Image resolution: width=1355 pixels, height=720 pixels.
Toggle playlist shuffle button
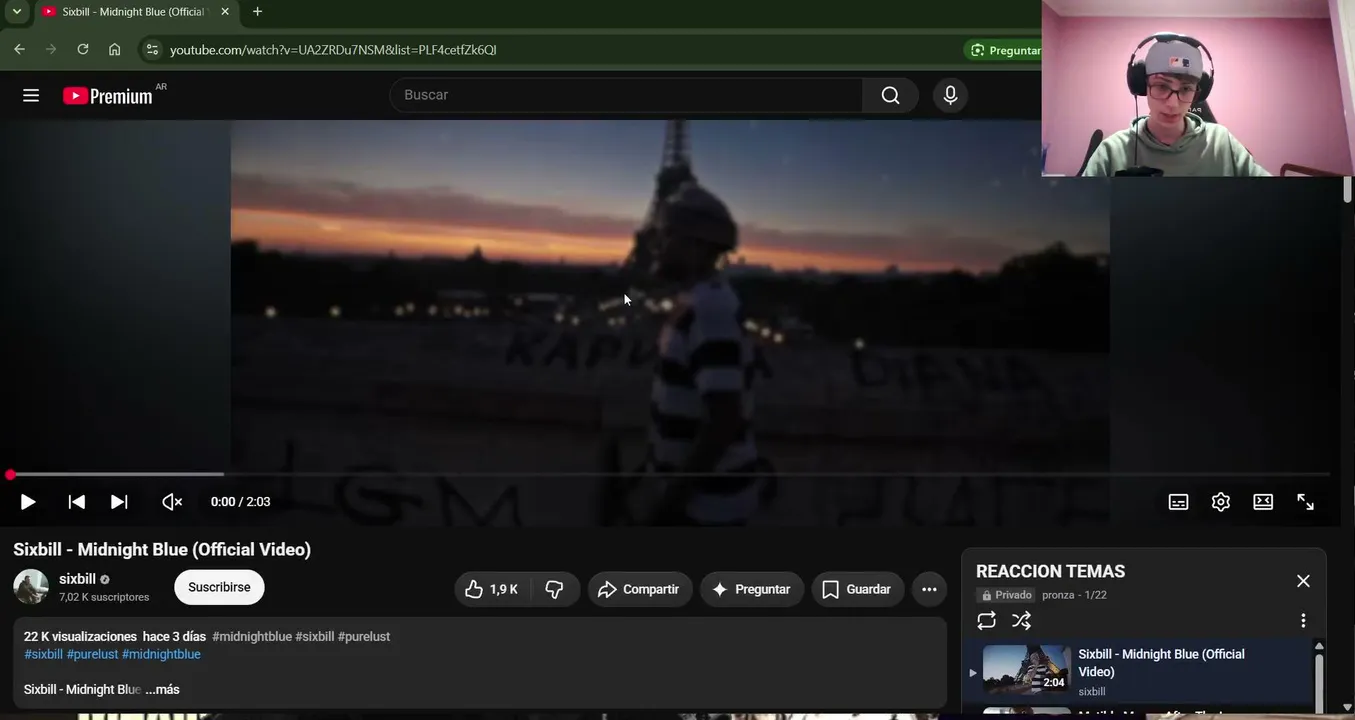click(1021, 621)
